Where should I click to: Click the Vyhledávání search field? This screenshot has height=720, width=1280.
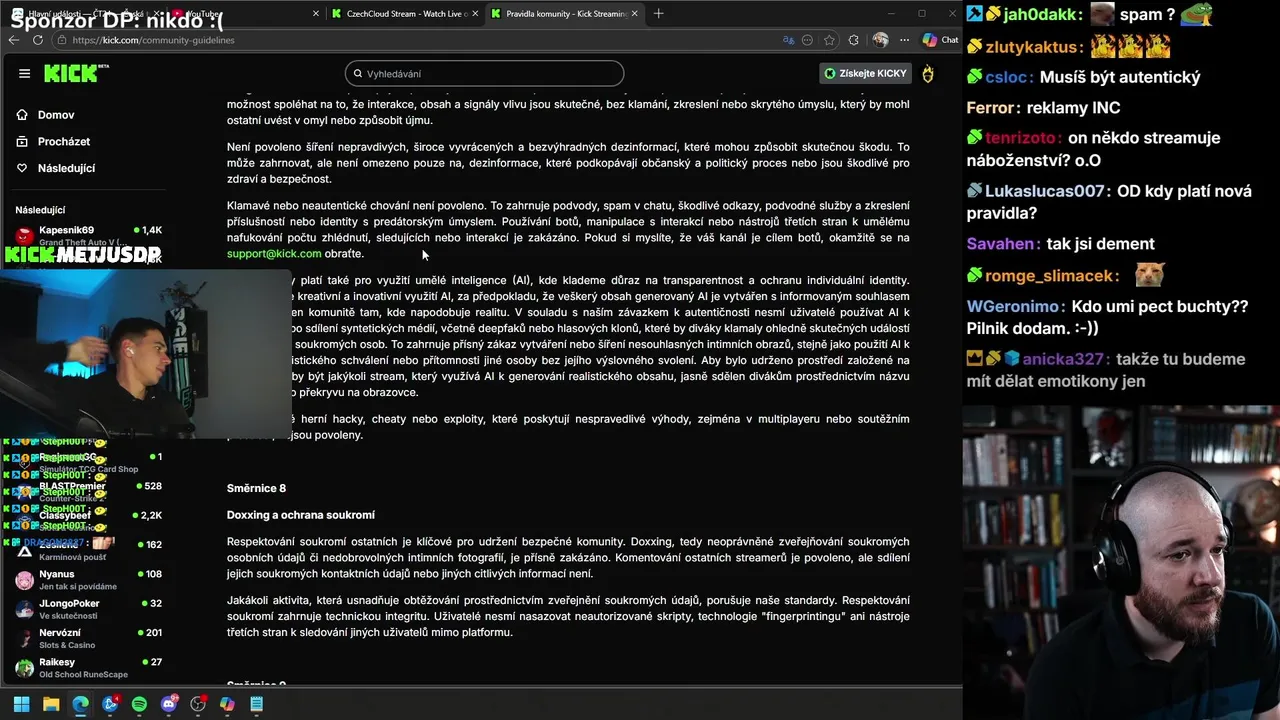(484, 73)
